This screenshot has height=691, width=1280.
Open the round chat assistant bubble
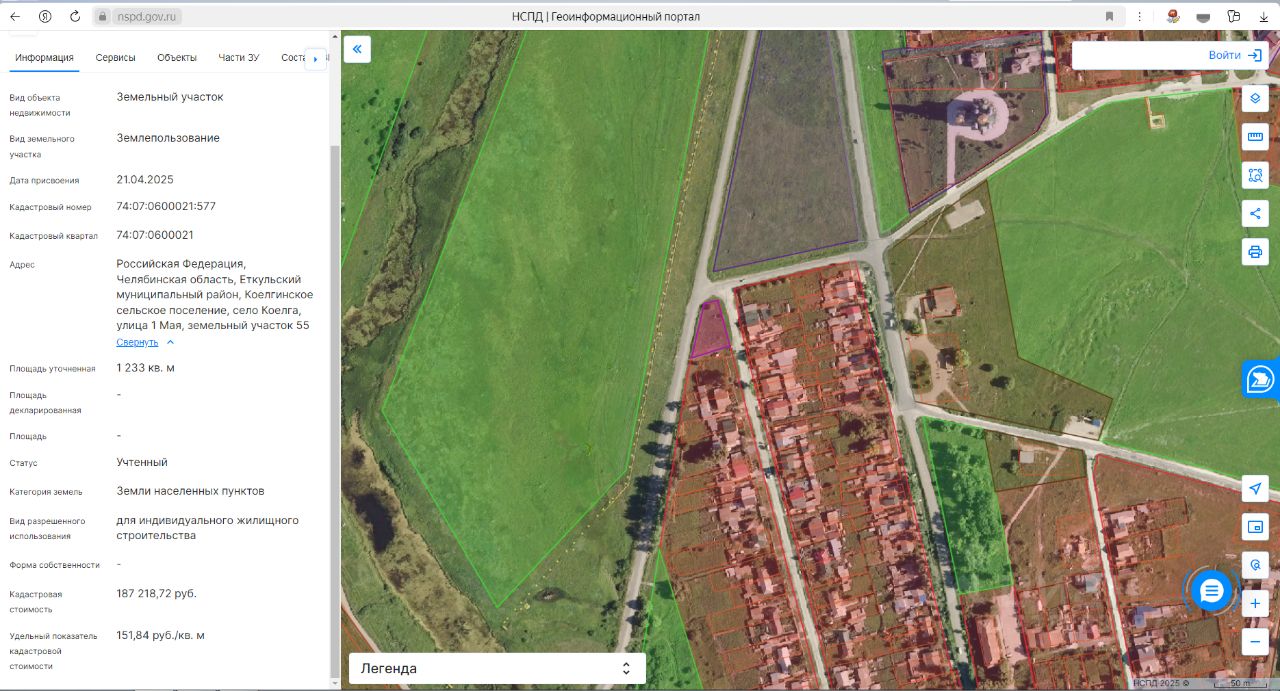point(1211,591)
